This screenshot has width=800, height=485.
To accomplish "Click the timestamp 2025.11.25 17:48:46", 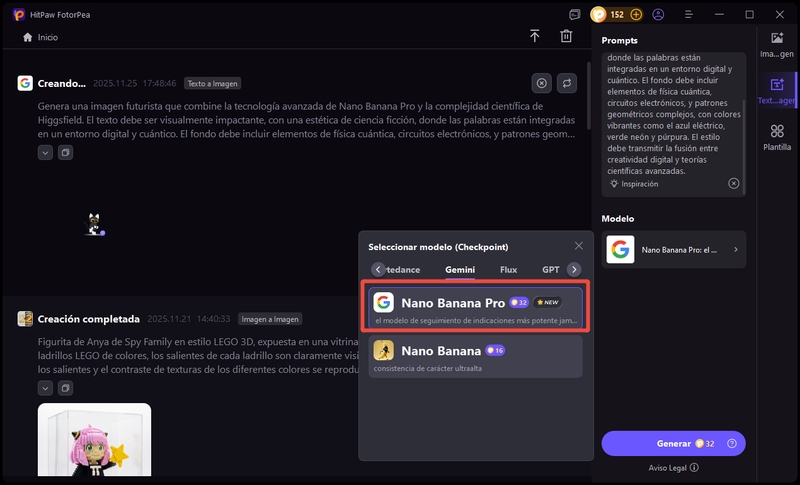I will [x=135, y=84].
